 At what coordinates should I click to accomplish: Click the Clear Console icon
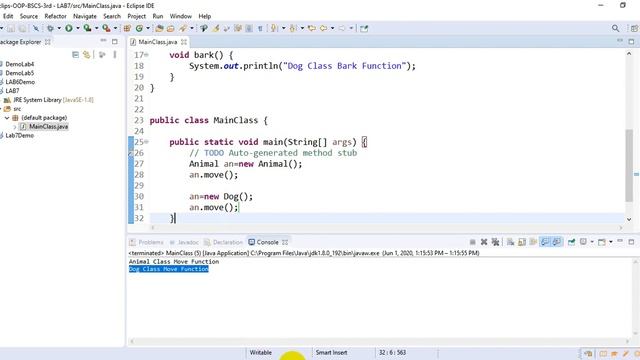(x=510, y=242)
